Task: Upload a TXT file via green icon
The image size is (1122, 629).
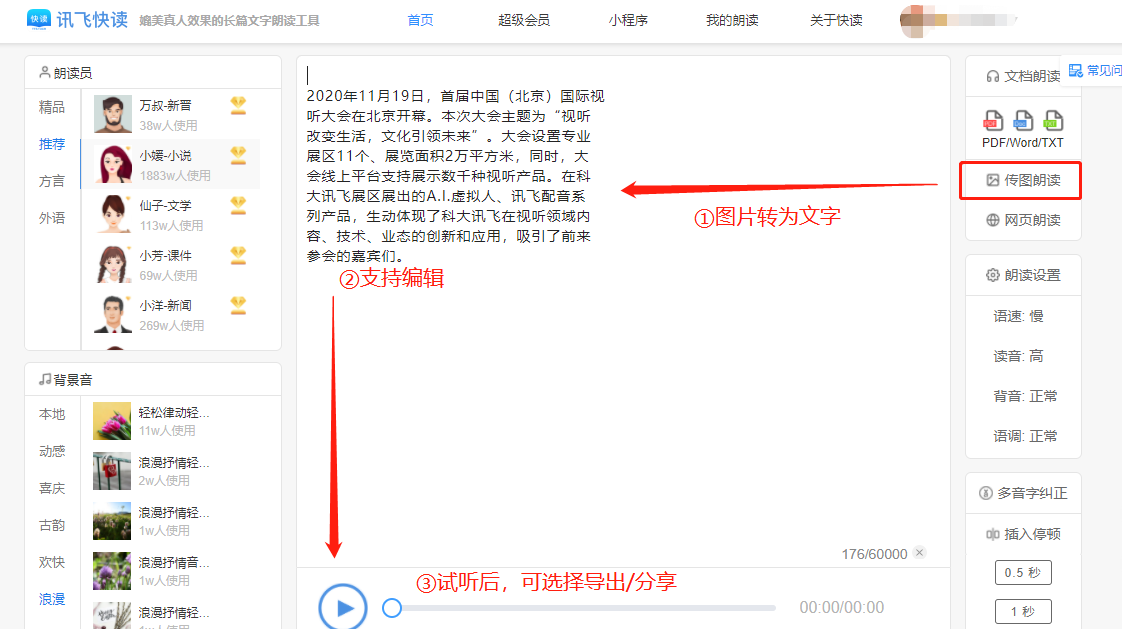Action: point(1053,120)
